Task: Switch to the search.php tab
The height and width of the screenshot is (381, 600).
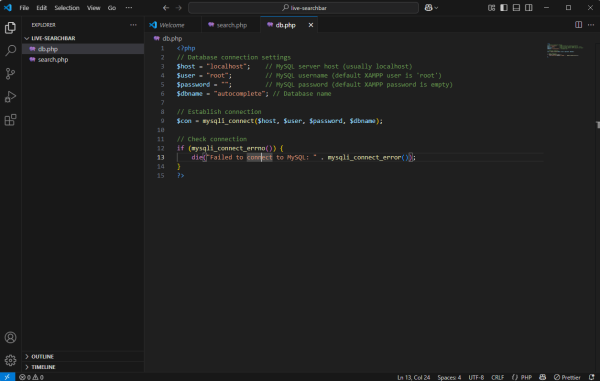Action: click(231, 25)
